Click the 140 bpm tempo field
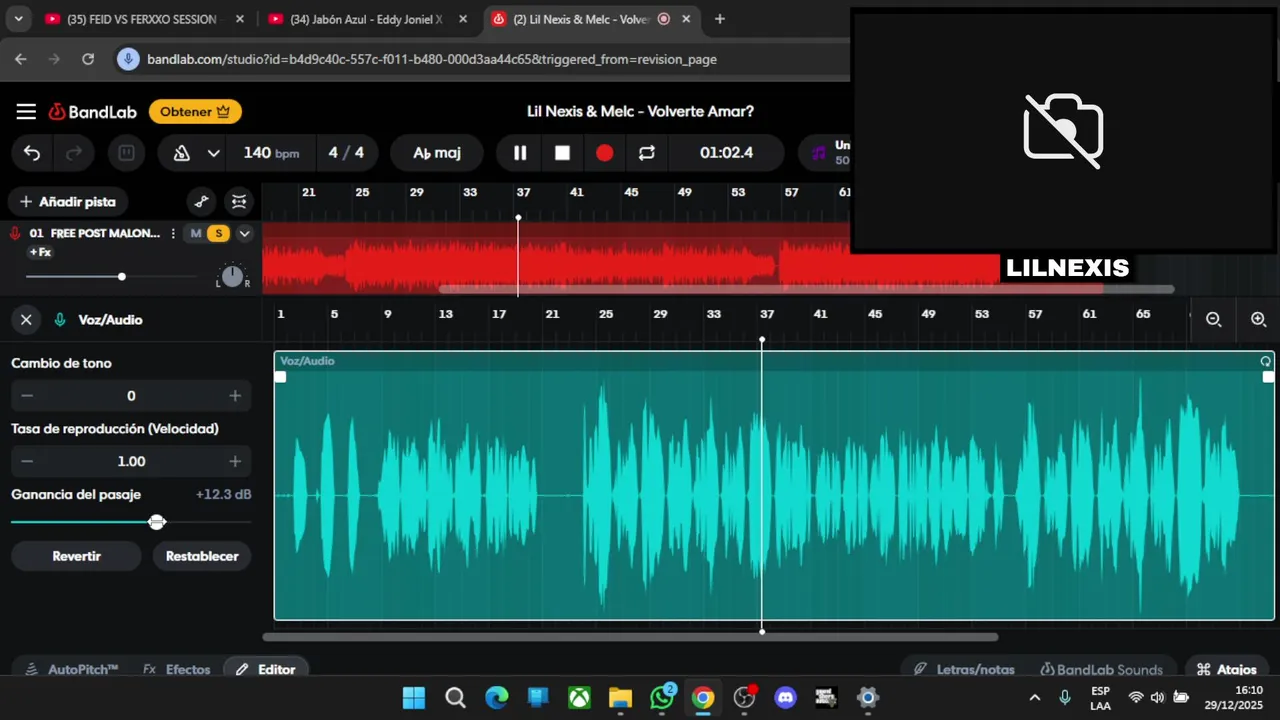 pos(271,153)
